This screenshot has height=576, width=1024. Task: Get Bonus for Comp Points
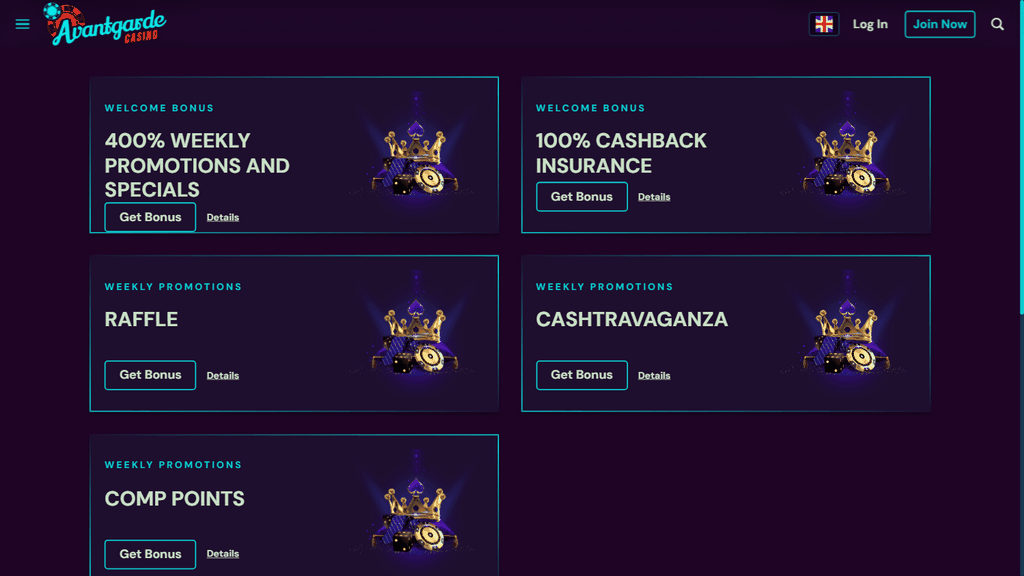click(150, 554)
